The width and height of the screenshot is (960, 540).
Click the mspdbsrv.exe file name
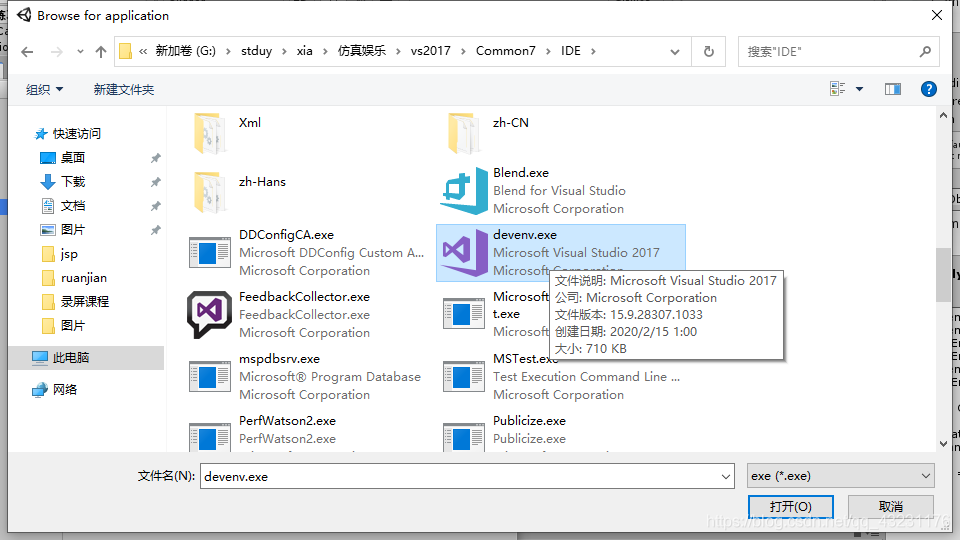279,359
